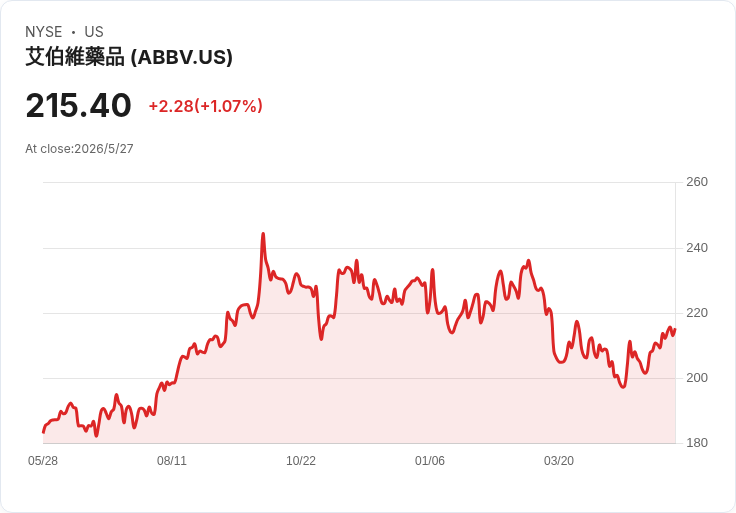Click the dot separator between NYSE and US
The image size is (736, 513).
74,32
